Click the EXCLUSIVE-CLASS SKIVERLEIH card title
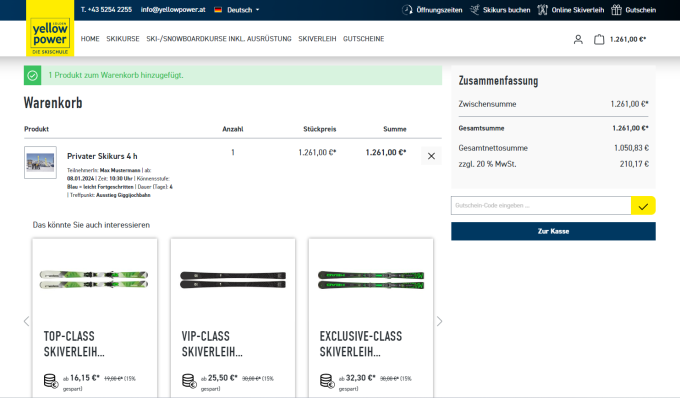The width and height of the screenshot is (680, 398). click(x=361, y=344)
